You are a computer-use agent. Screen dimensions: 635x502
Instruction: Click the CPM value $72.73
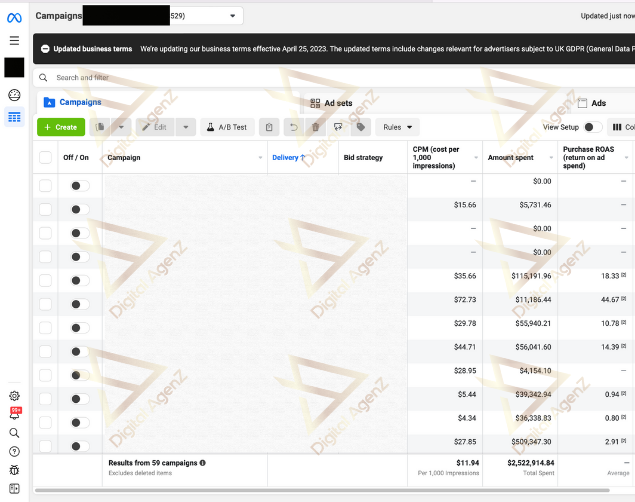pyautogui.click(x=465, y=300)
